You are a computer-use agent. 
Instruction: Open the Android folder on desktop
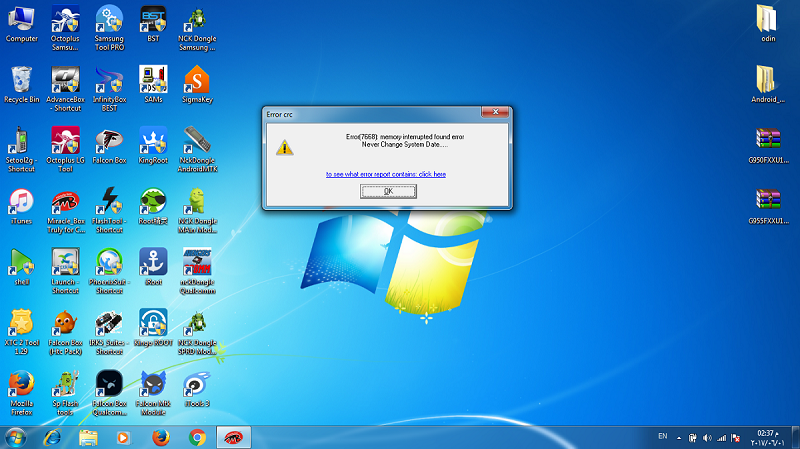point(768,85)
